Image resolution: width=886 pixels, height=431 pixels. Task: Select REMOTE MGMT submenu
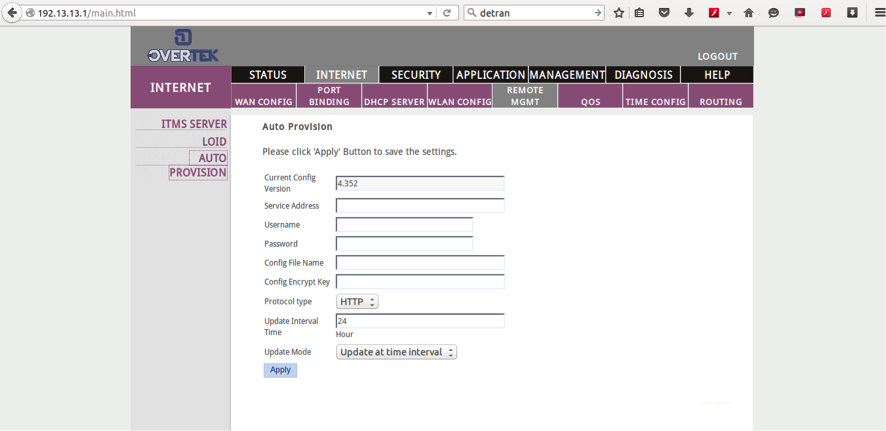(525, 96)
